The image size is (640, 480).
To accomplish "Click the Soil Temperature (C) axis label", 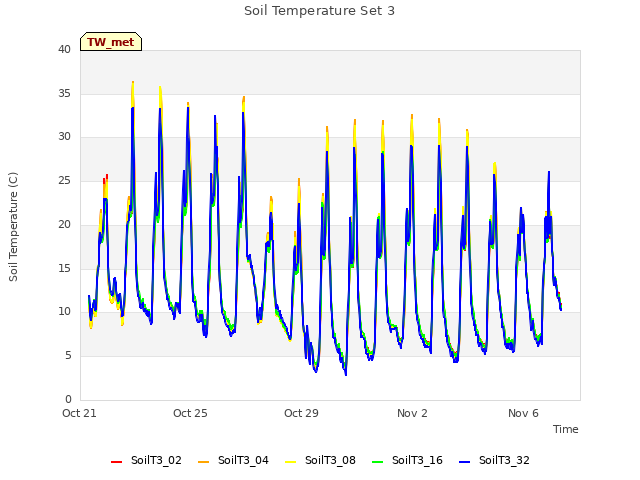I will 13,227.
